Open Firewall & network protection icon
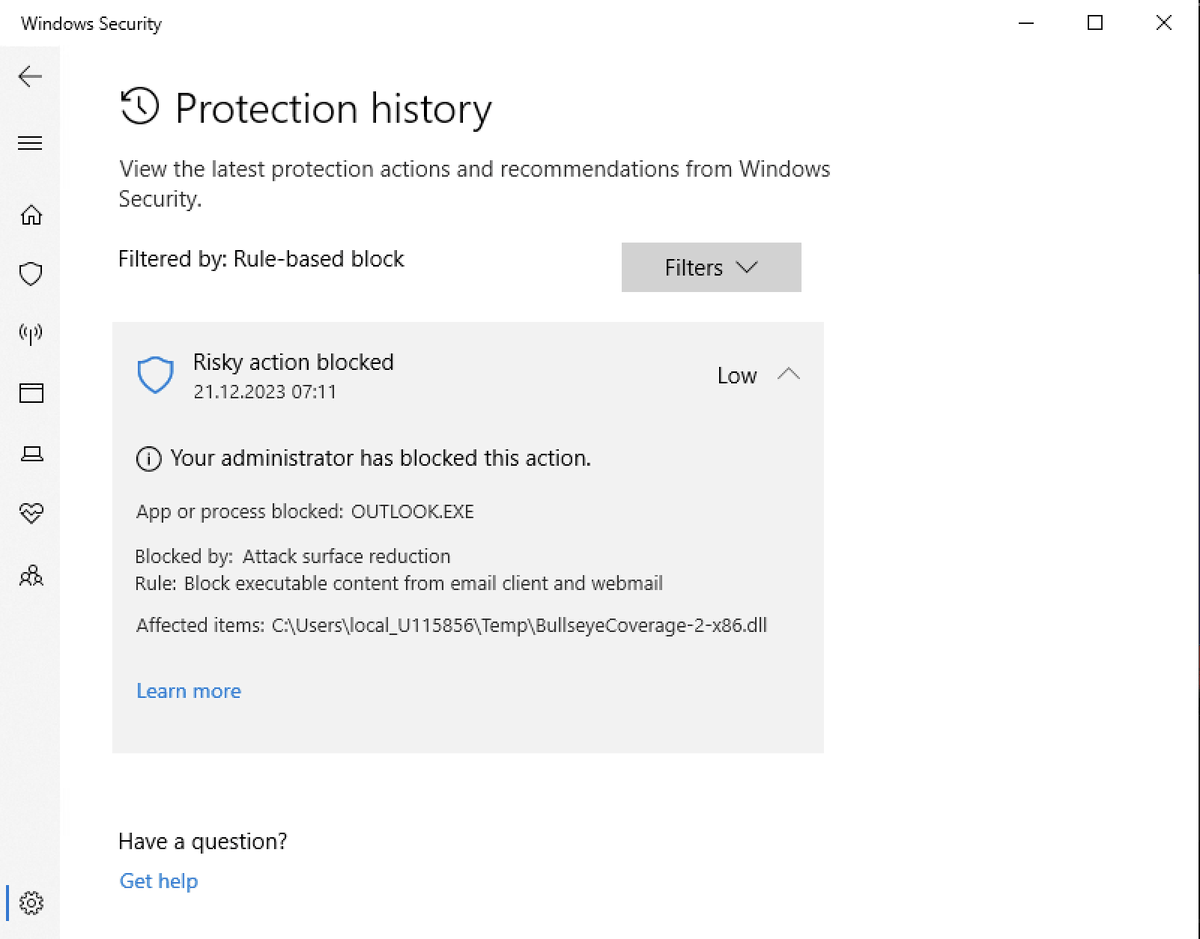The width and height of the screenshot is (1200, 939). click(x=31, y=333)
